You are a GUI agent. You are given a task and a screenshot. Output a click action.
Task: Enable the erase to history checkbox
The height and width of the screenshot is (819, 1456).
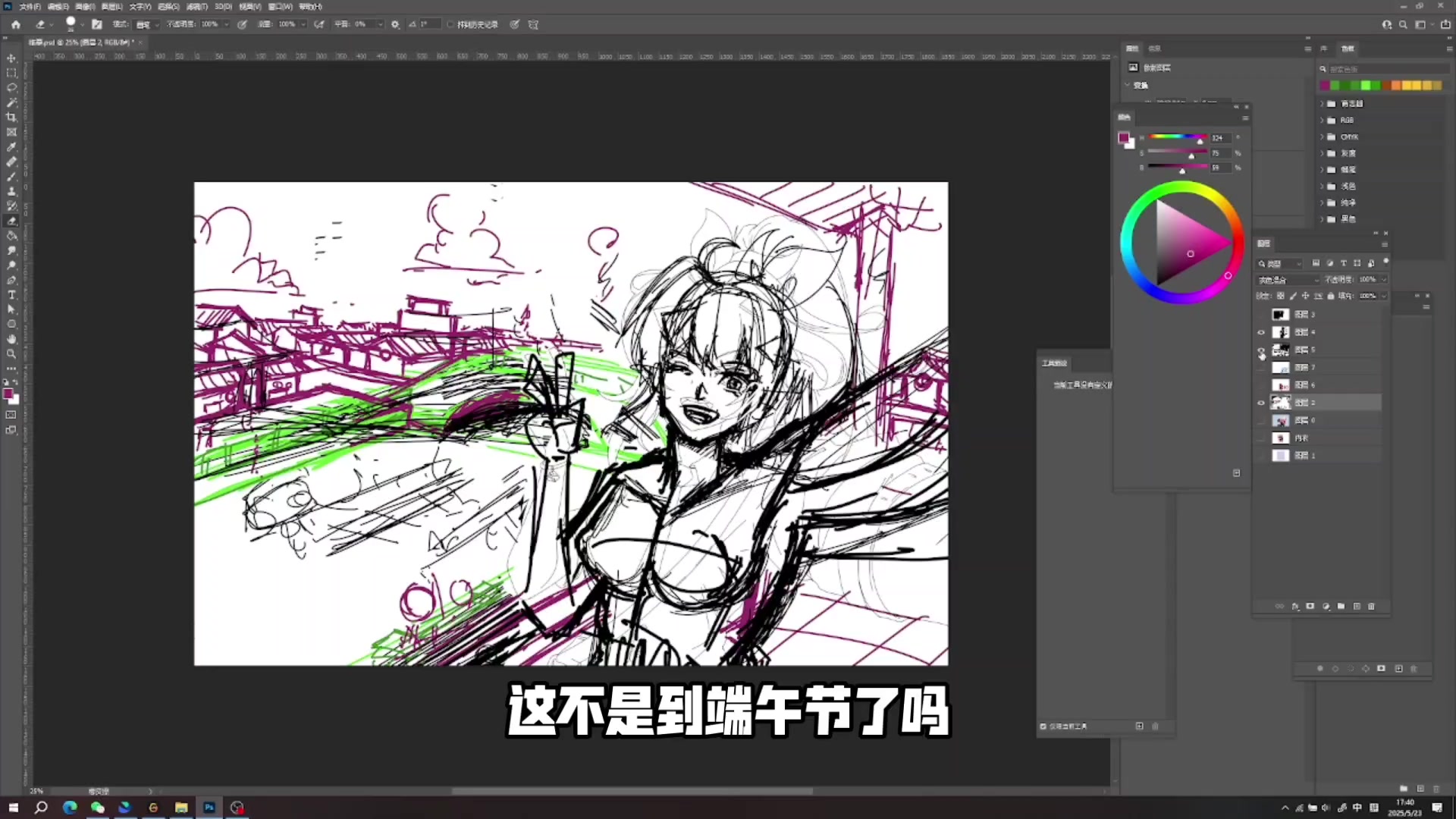coord(450,24)
